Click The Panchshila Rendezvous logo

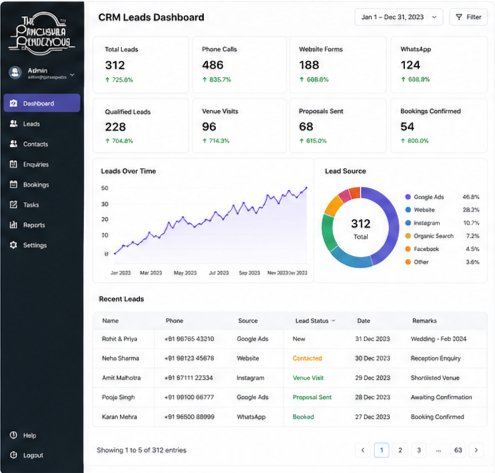pyautogui.click(x=42, y=33)
